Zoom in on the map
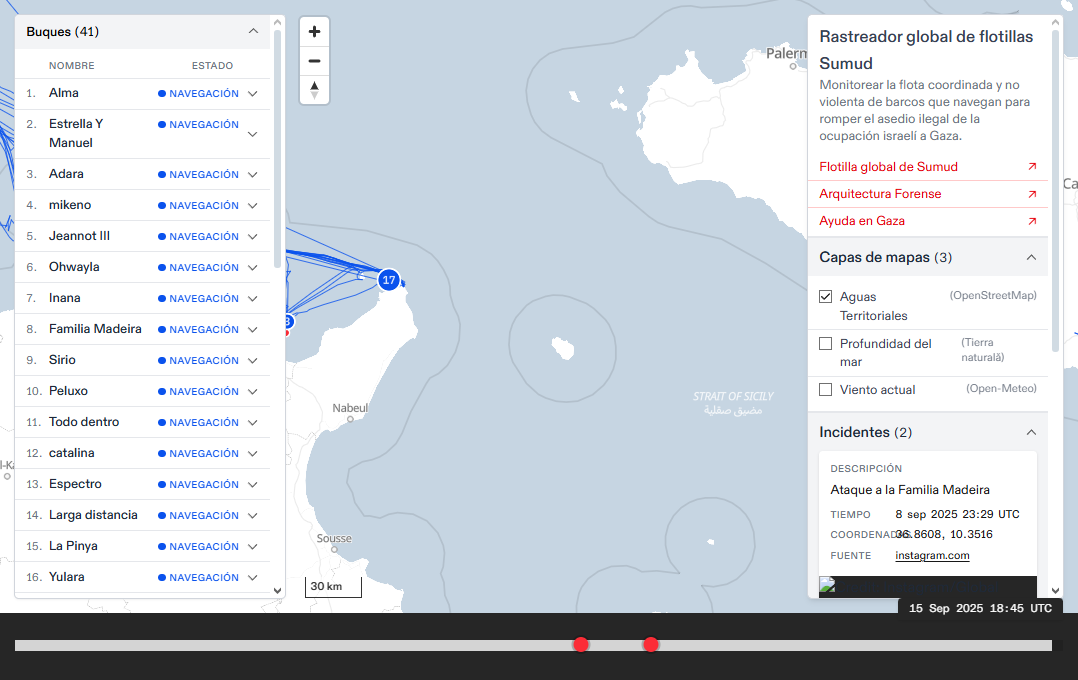Image resolution: width=1078 pixels, height=680 pixels. [314, 32]
